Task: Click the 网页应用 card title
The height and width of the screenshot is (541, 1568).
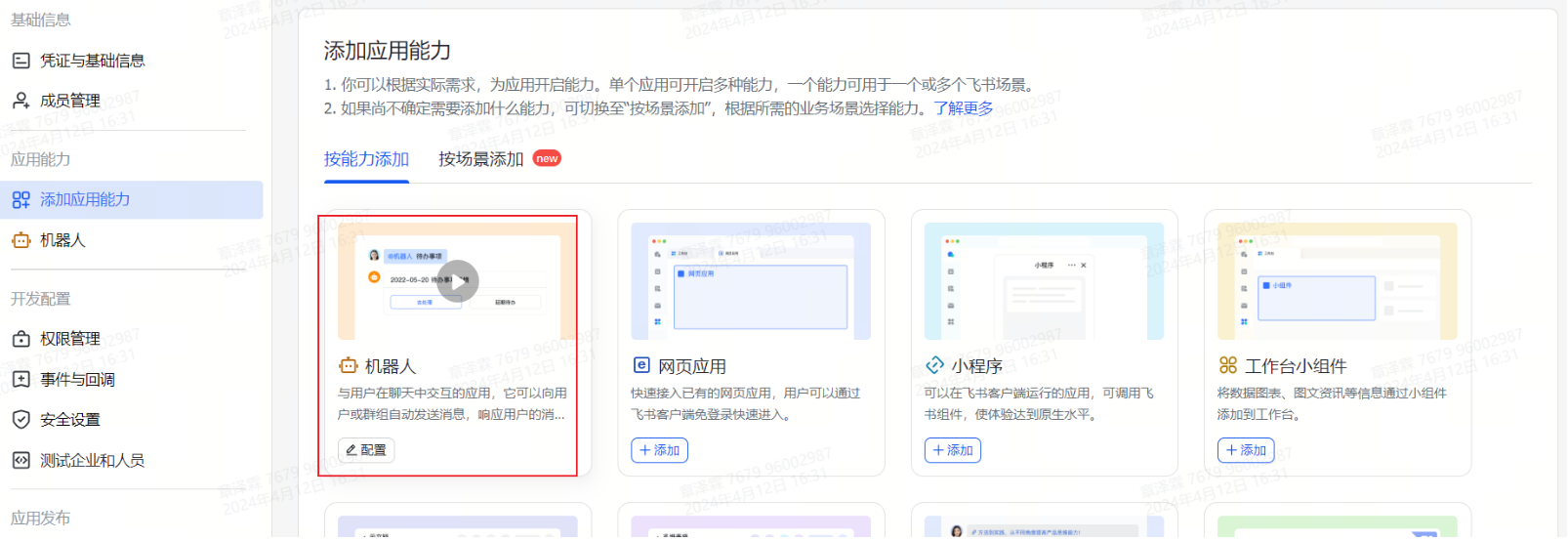Action: click(x=692, y=366)
